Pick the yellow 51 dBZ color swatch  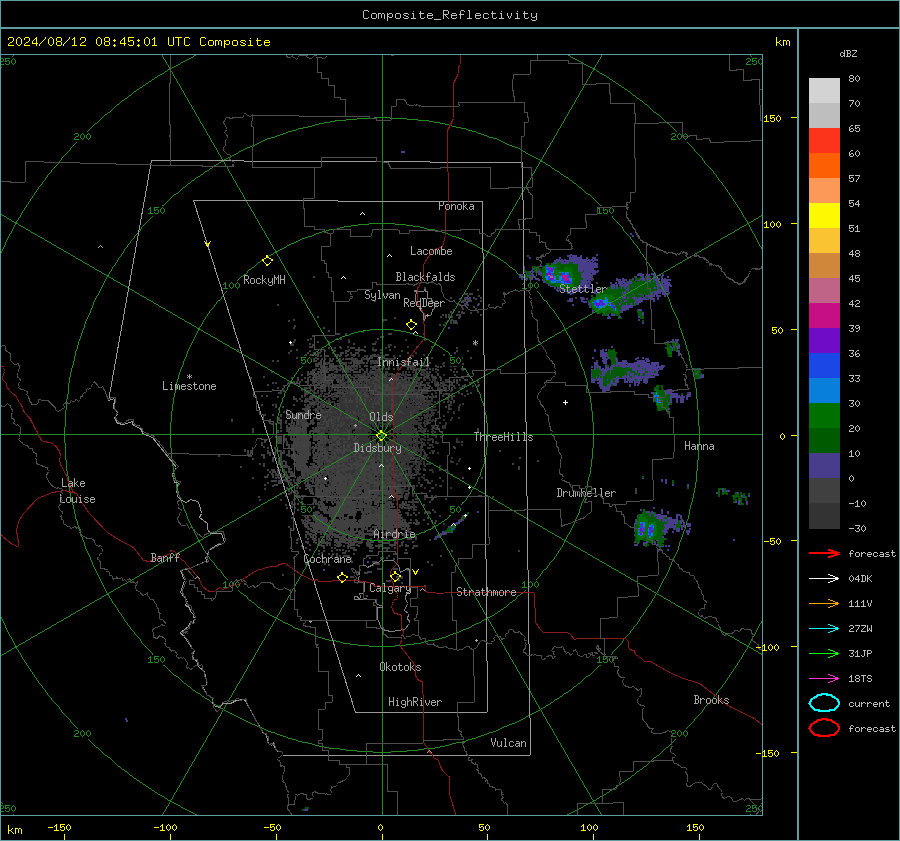point(824,216)
